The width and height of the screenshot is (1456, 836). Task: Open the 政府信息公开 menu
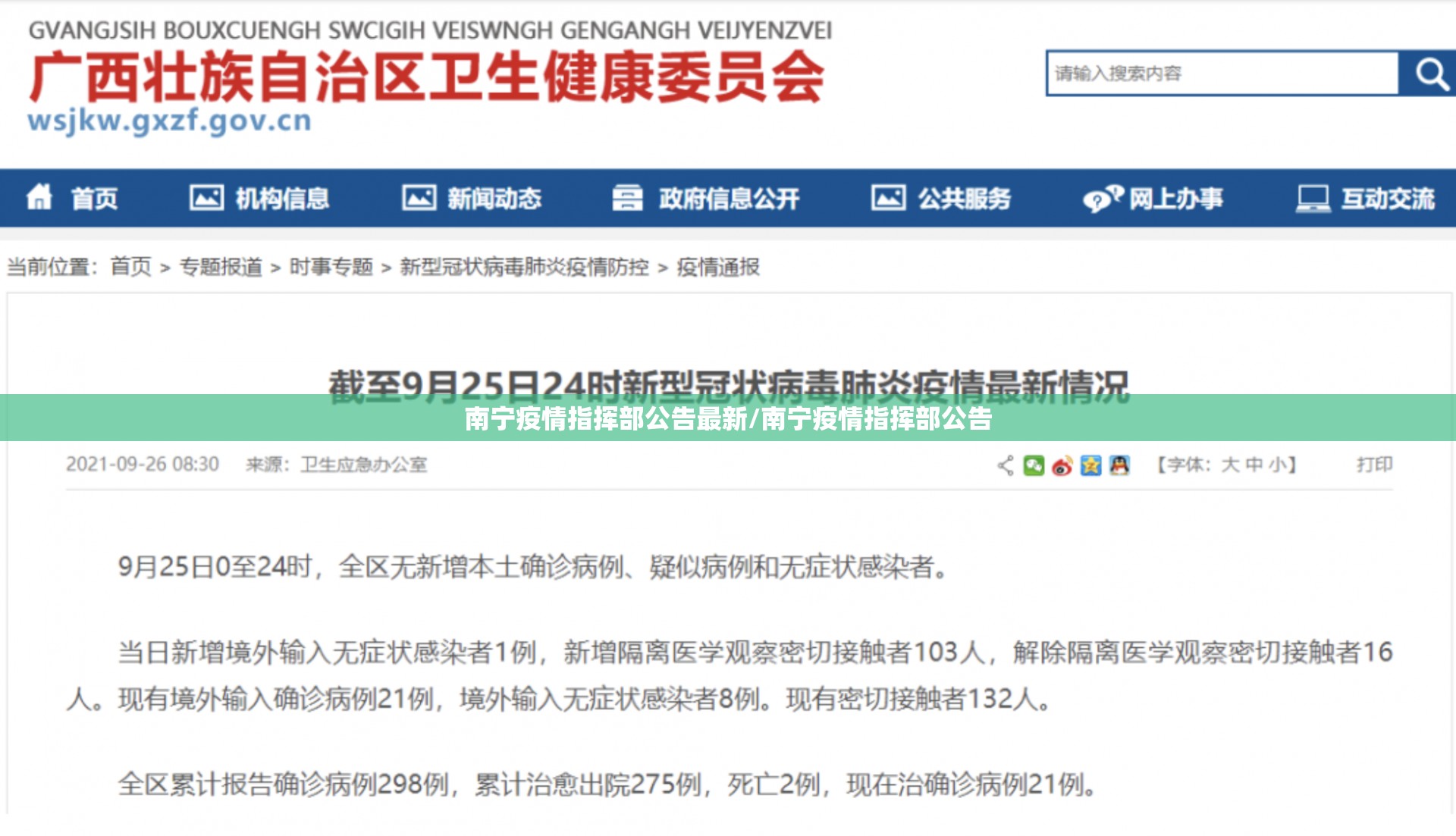click(x=728, y=199)
